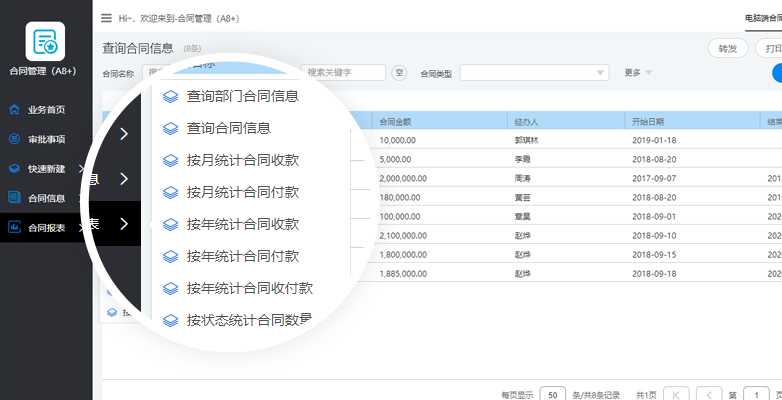Viewport: 782px width, 400px height.
Task: Open 业务首页 from the sidebar
Action: 46,110
